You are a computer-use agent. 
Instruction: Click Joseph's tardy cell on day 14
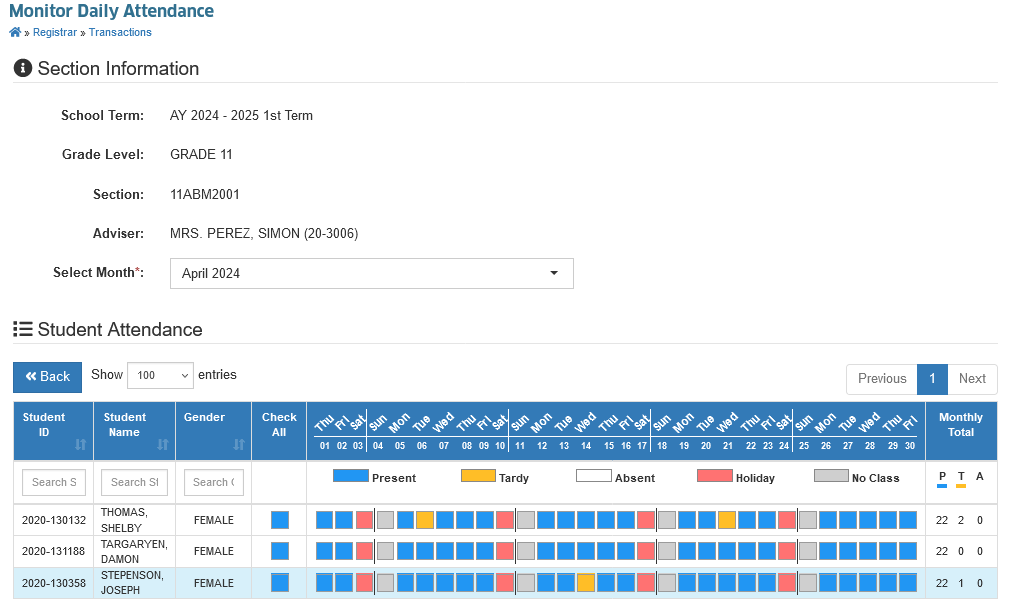click(586, 582)
